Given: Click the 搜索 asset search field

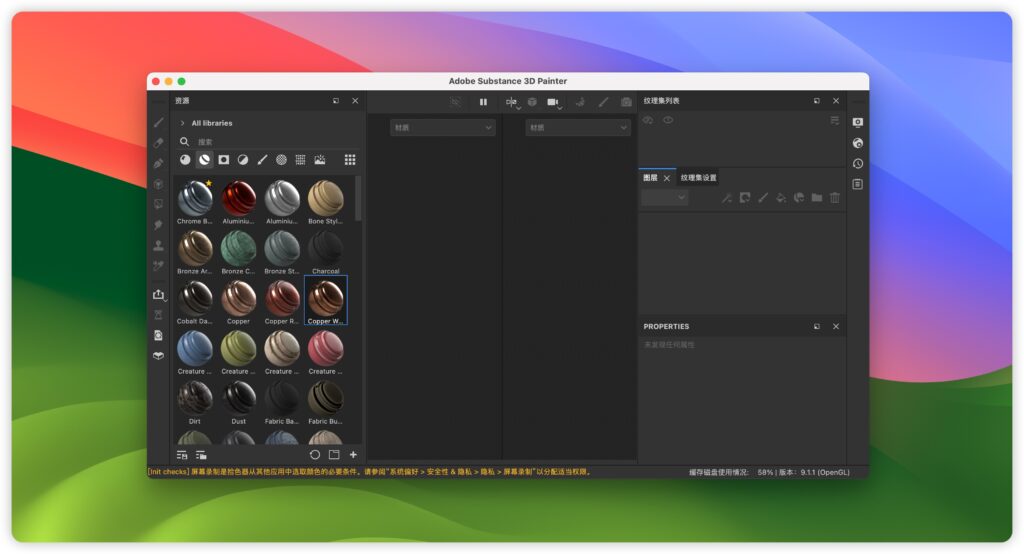Looking at the screenshot, I should [268, 142].
